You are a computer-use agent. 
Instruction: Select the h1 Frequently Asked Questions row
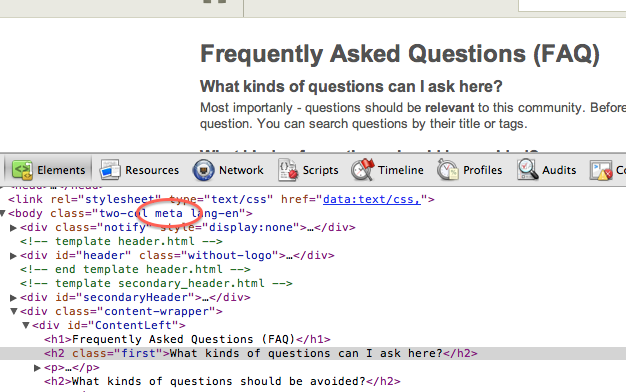[x=187, y=339]
